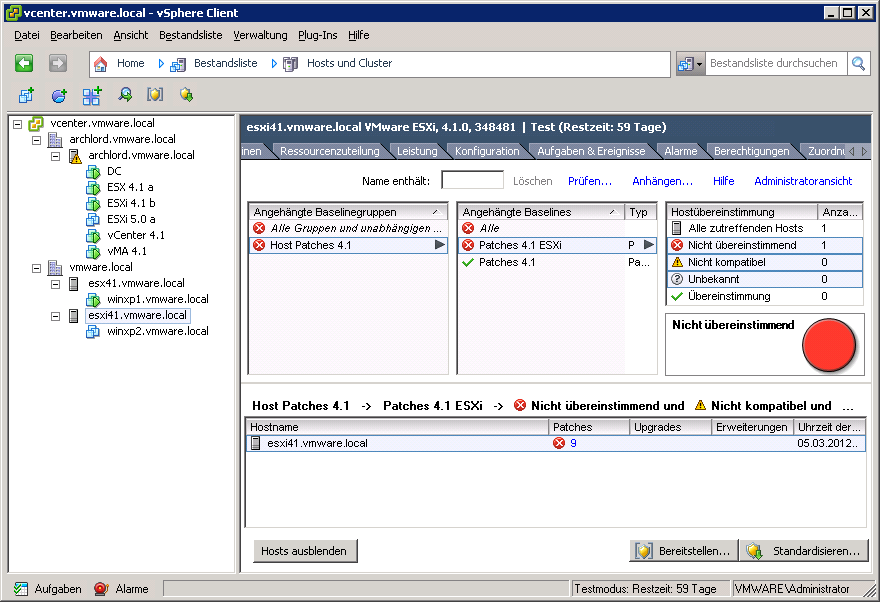Select the vMA 4.1 virtual machine
Viewport: 880px width, 602px height.
(x=126, y=251)
